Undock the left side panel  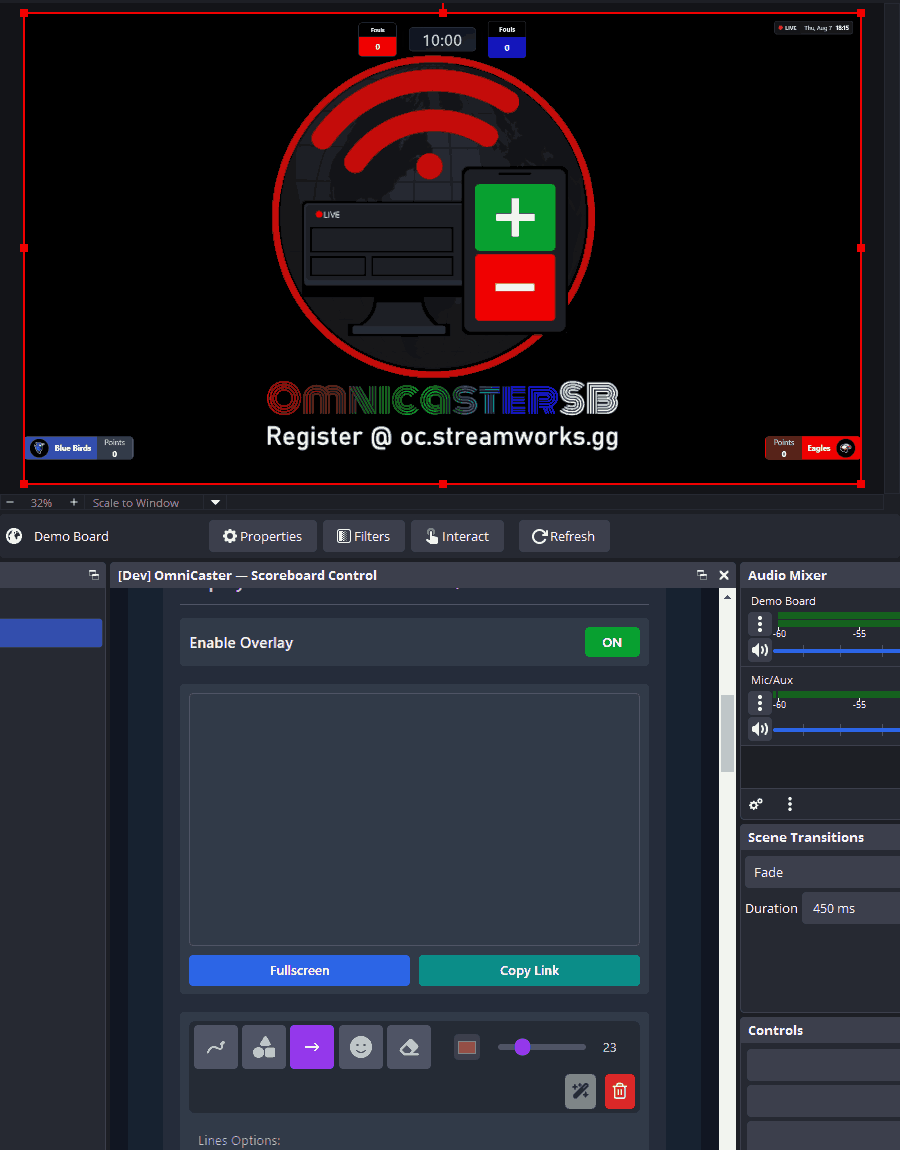[94, 575]
